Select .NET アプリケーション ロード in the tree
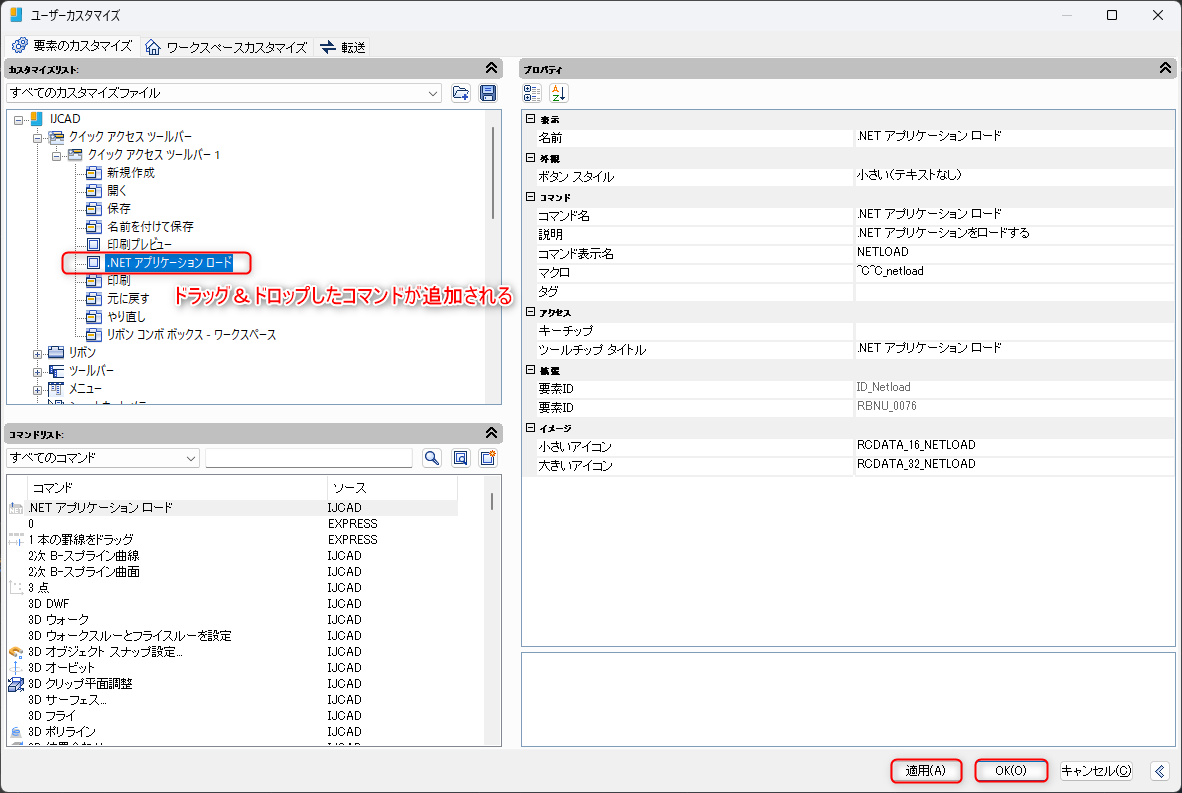Viewport: 1182px width, 793px height. point(169,262)
